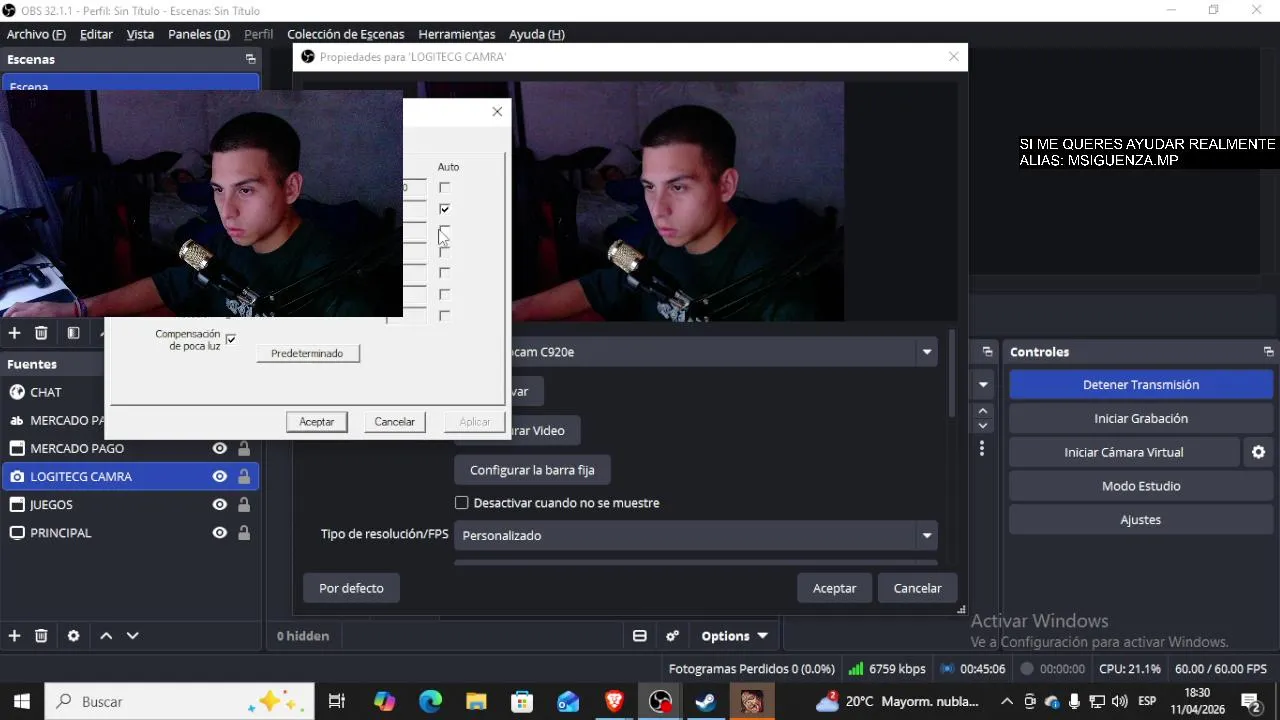
Task: Lock the MERCADO PAGO source
Action: (244, 448)
